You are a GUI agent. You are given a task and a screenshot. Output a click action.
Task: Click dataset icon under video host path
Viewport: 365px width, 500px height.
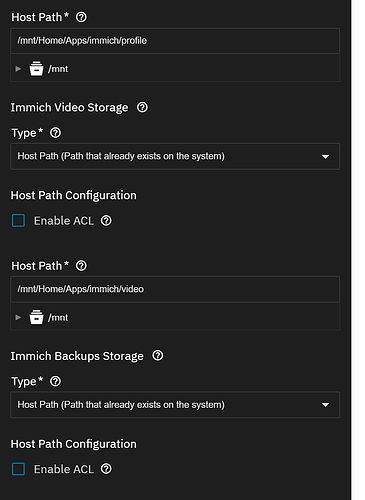coord(36,317)
